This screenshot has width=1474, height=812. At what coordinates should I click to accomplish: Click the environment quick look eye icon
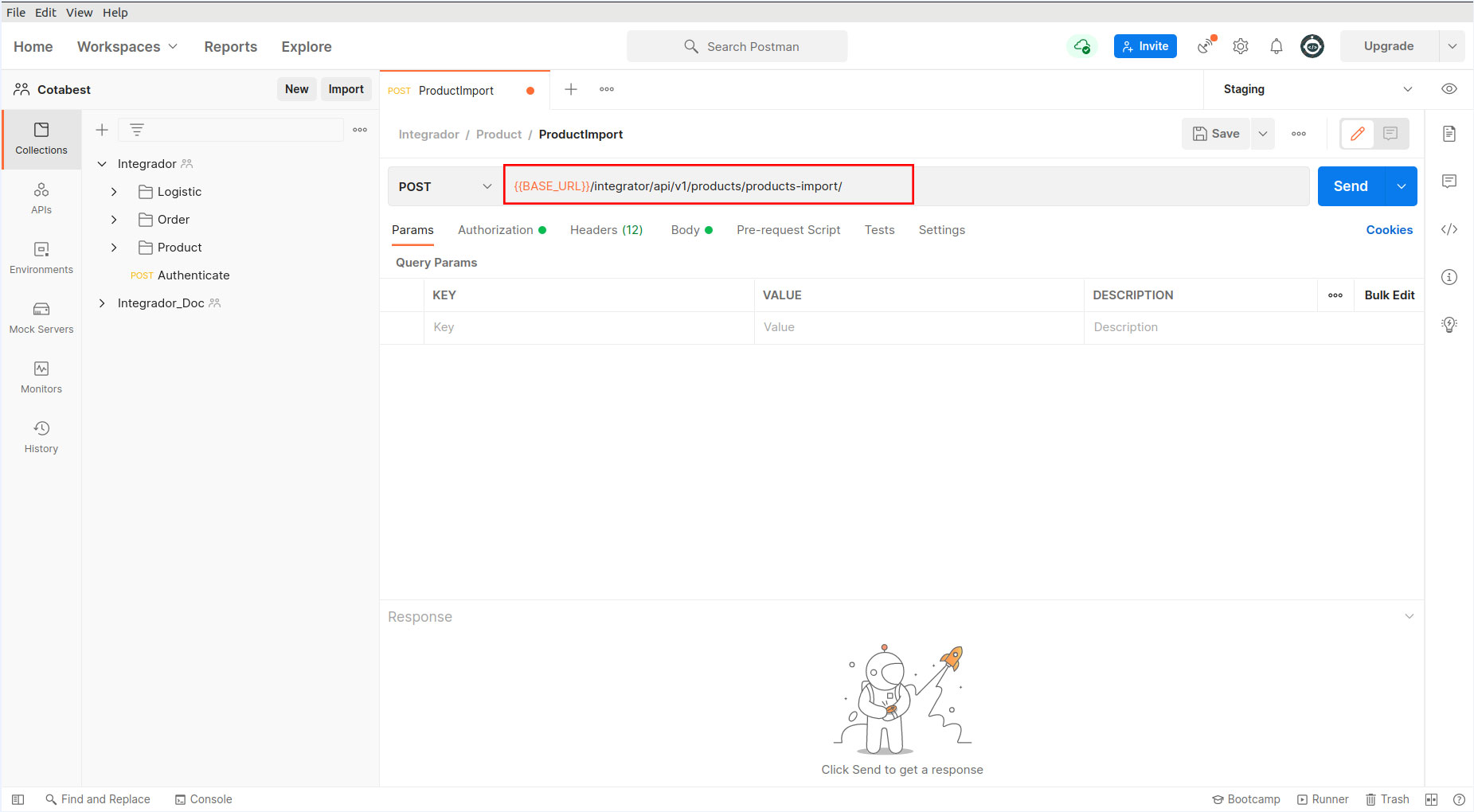tap(1449, 89)
